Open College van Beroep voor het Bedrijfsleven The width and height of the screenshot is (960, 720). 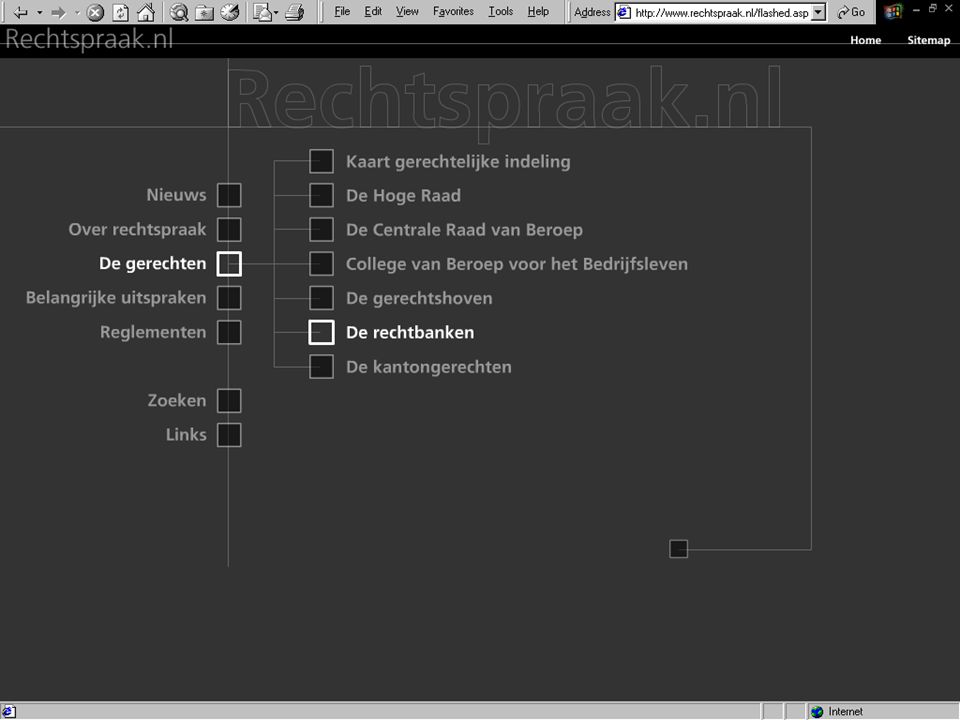(x=517, y=264)
